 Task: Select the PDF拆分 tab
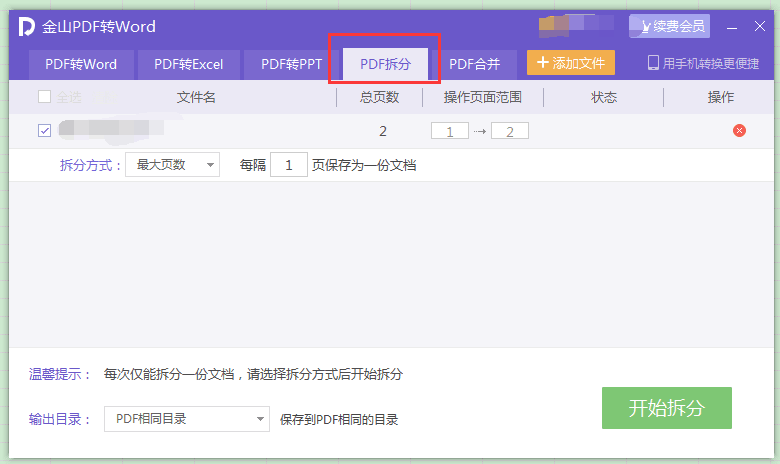click(x=386, y=64)
